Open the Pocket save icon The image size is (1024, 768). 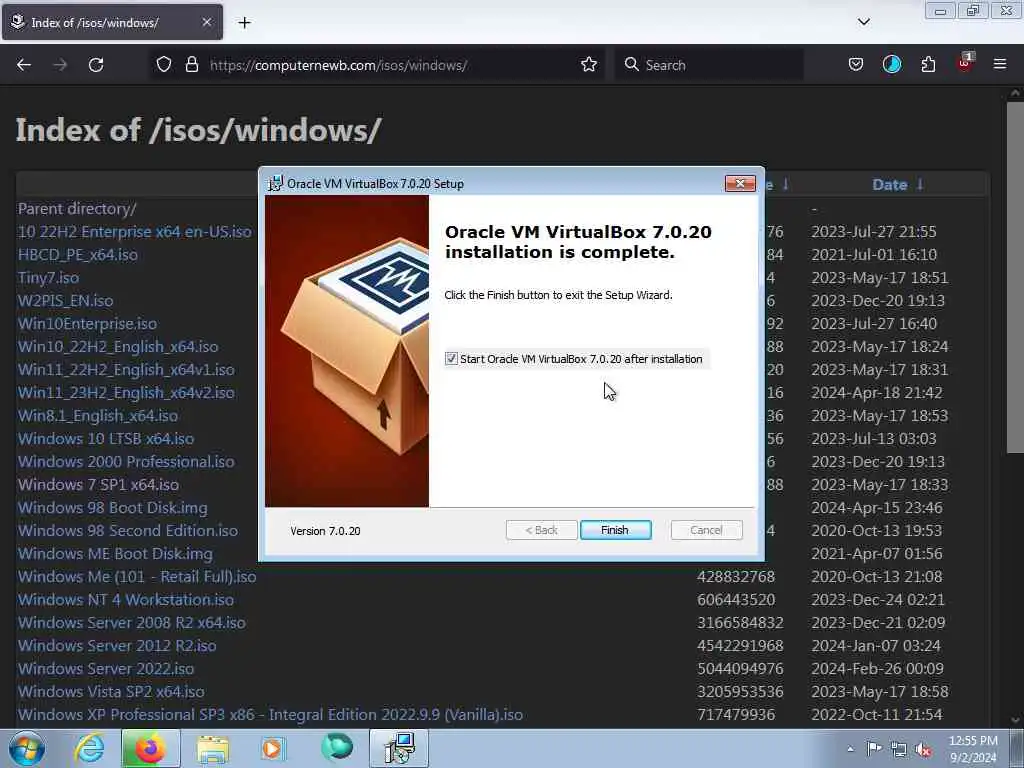856,65
